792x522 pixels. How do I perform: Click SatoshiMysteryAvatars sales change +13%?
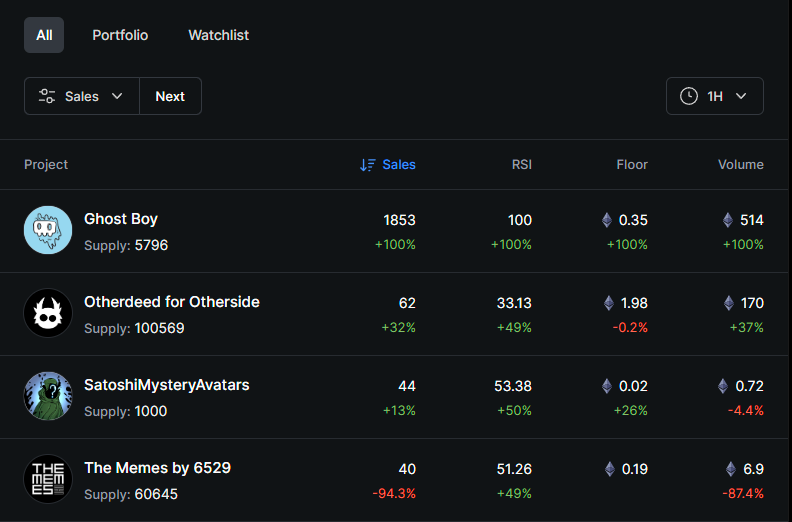tap(399, 410)
